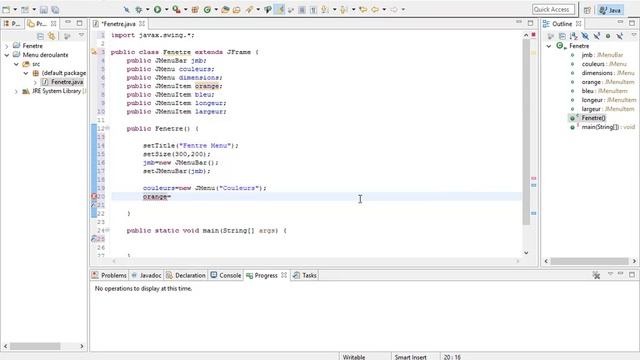
Task: Click the Next Annotation arrow icon
Action: [325, 10]
